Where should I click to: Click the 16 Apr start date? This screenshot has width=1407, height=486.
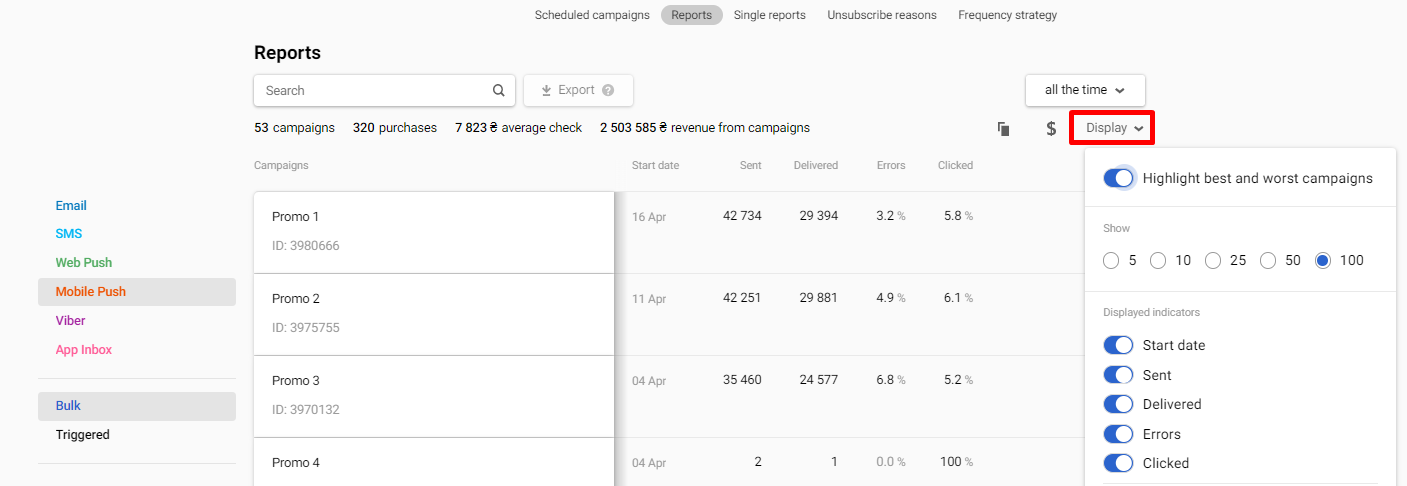[649, 217]
